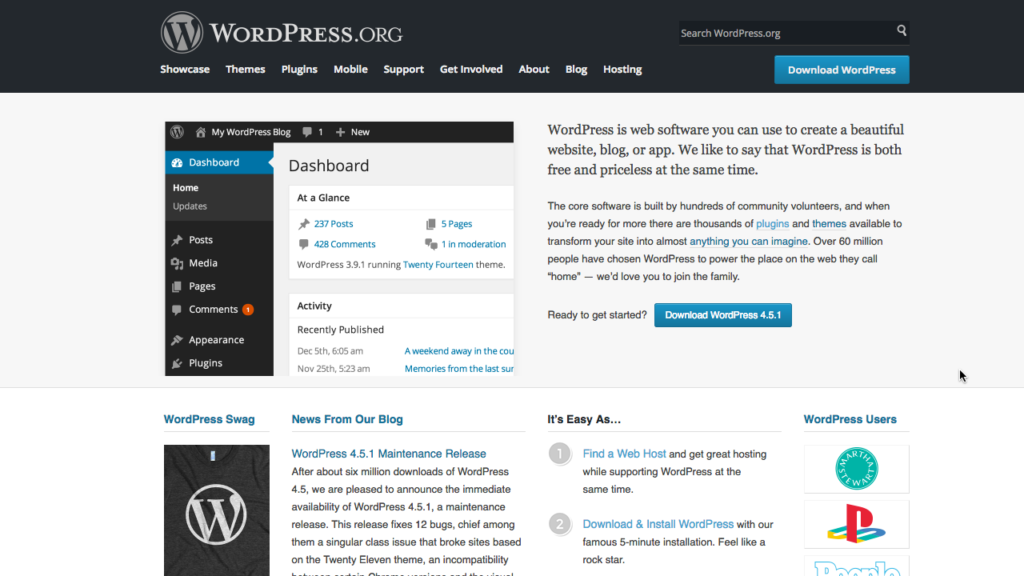Open the Plugins navigation item
The height and width of the screenshot is (576, 1024).
[299, 69]
